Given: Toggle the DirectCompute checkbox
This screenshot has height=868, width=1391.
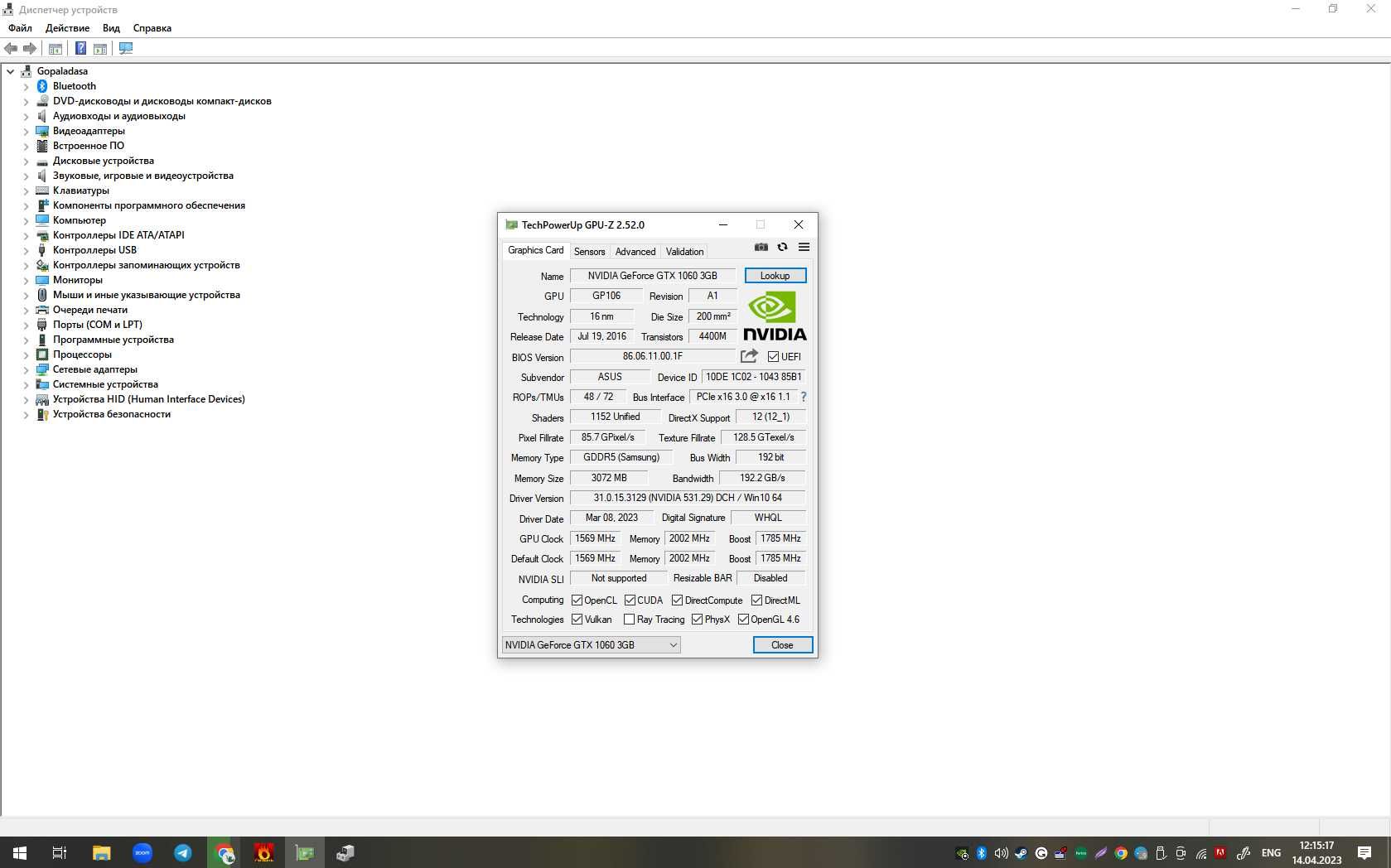Looking at the screenshot, I should 677,600.
